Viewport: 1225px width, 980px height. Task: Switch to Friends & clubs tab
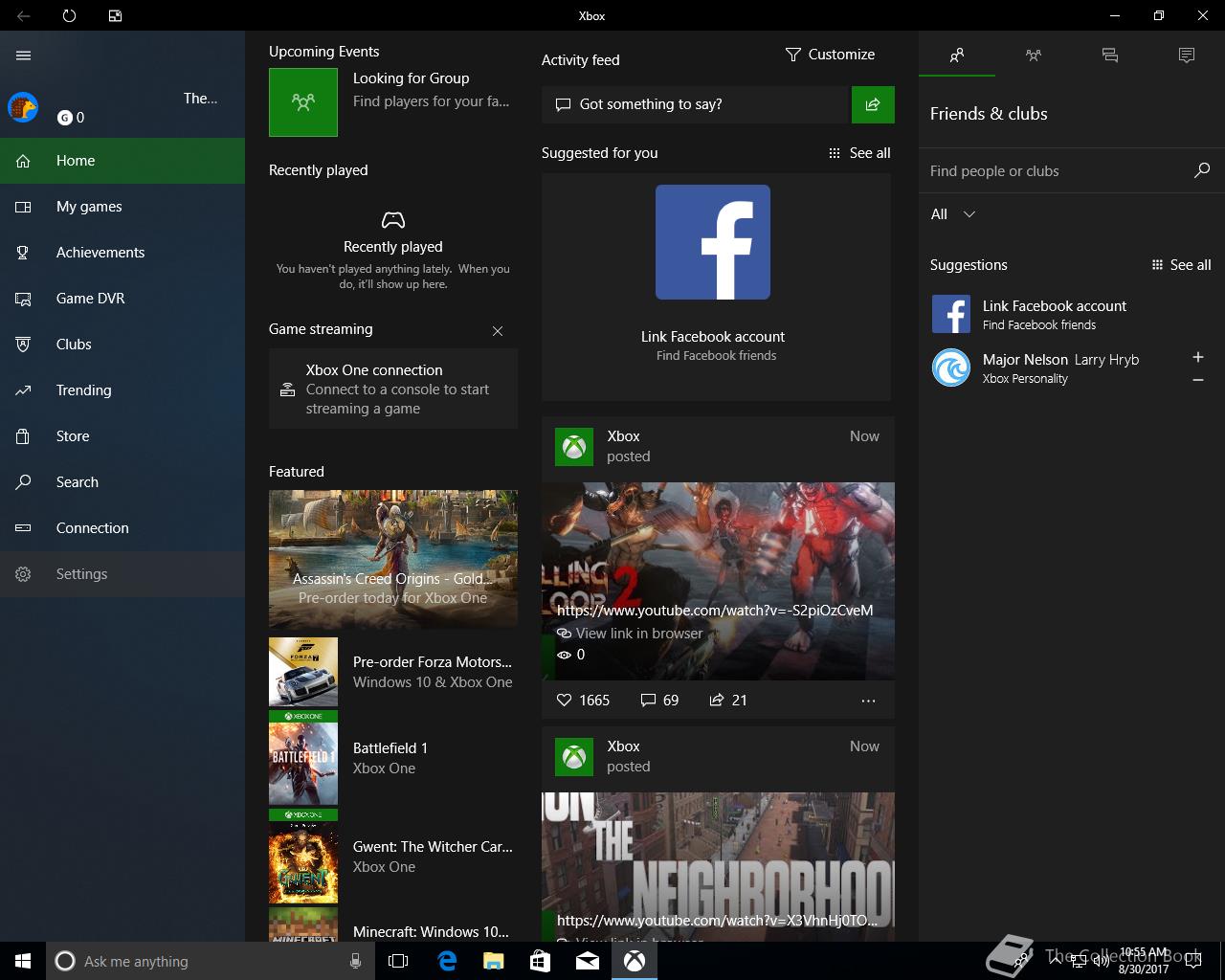click(x=957, y=56)
